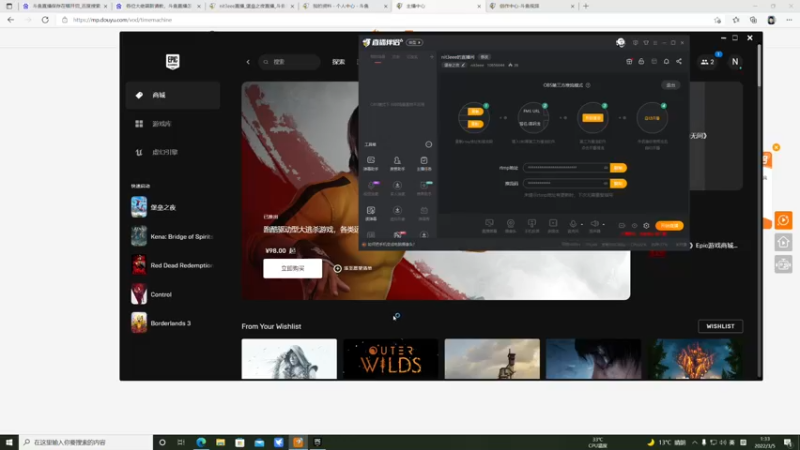Open streaming tool settings gear
Viewport: 800px width, 450px height.
(646, 226)
